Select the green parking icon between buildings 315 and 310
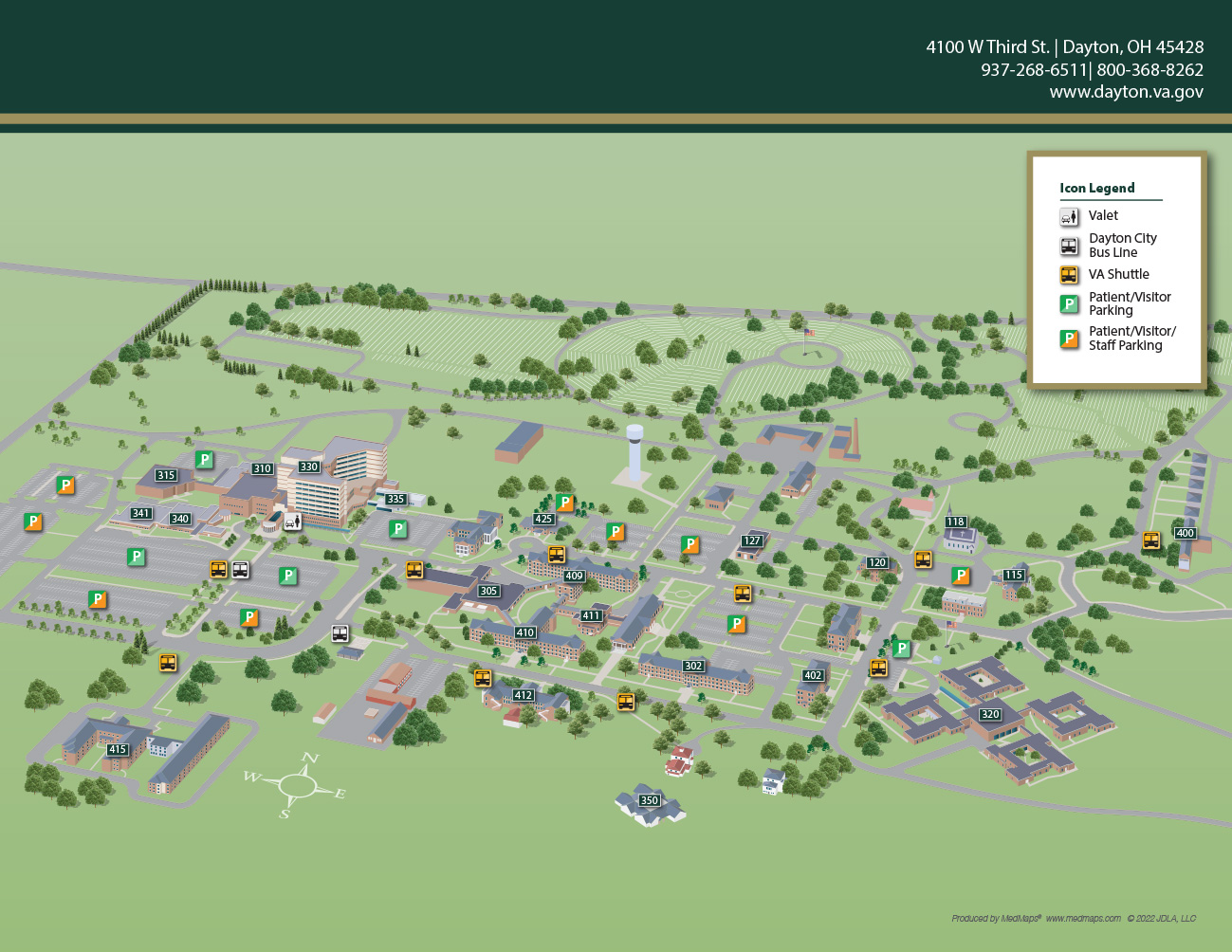The width and height of the screenshot is (1232, 952). [204, 460]
